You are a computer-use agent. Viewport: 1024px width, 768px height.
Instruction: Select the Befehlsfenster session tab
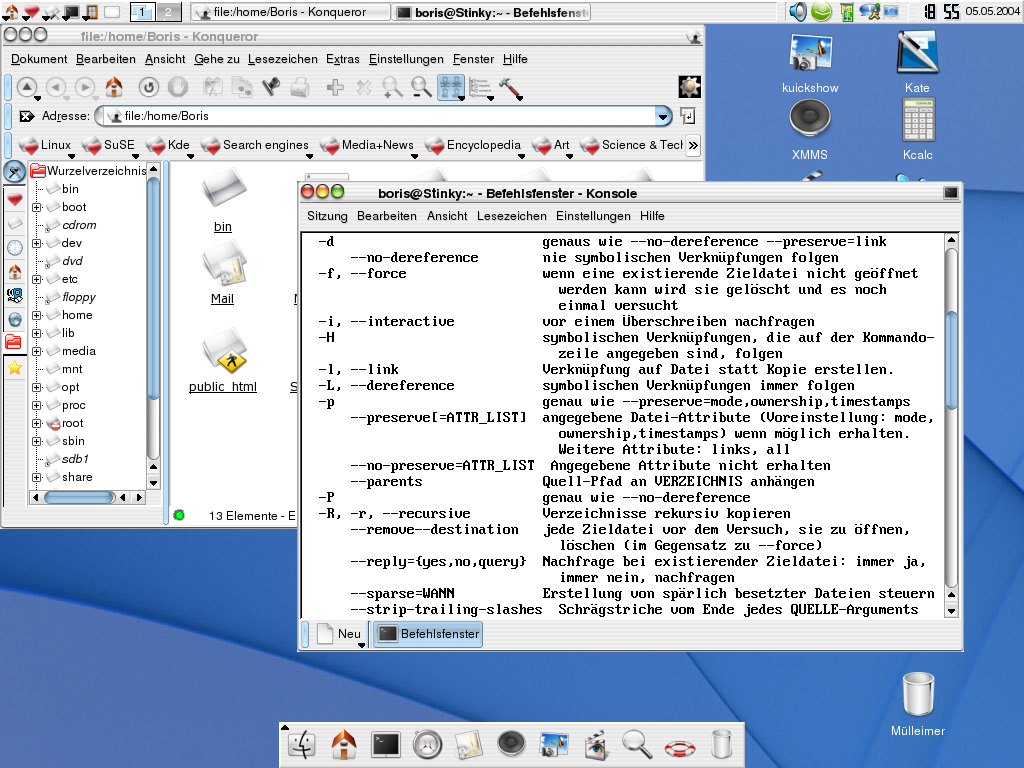(428, 633)
